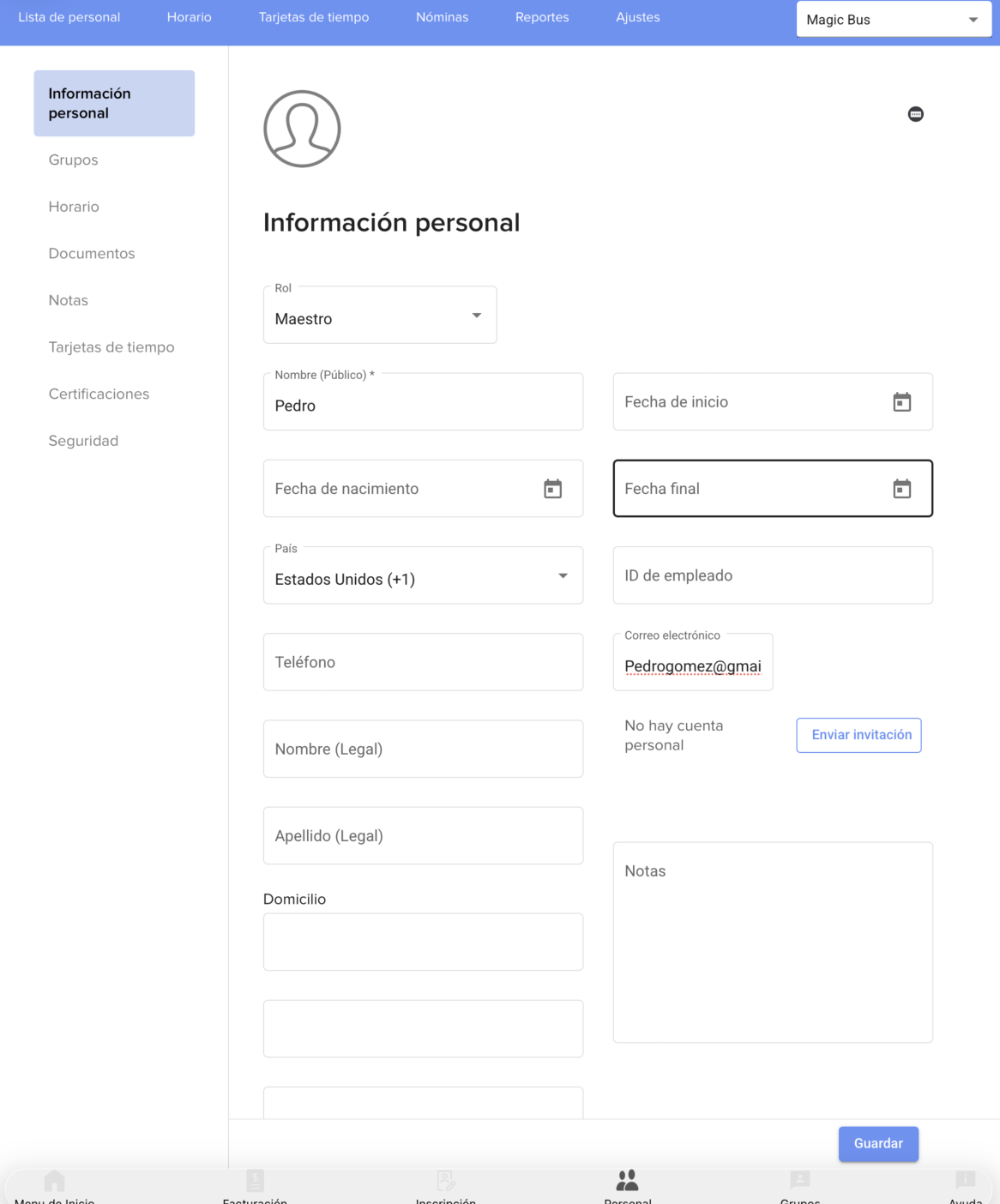The image size is (1000, 1204).
Task: Click the Enviar invitación button
Action: (858, 735)
